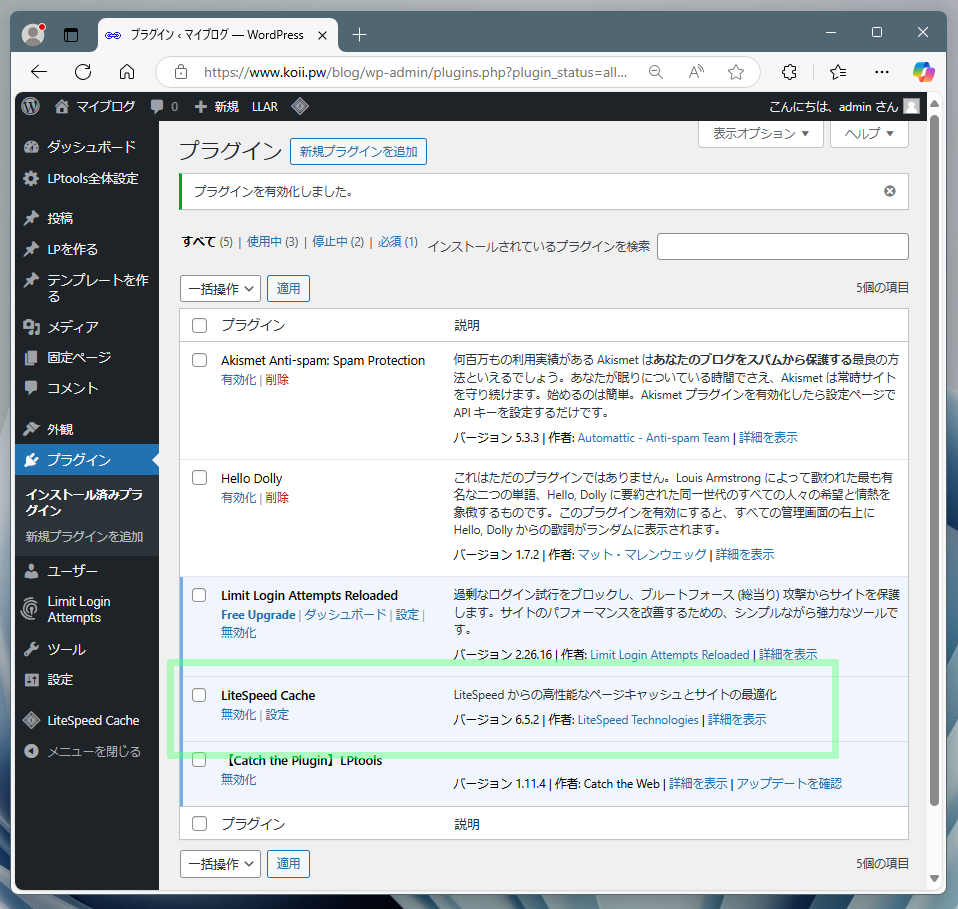Open 固定ページ in sidebar
The width and height of the screenshot is (958, 909).
(x=87, y=357)
